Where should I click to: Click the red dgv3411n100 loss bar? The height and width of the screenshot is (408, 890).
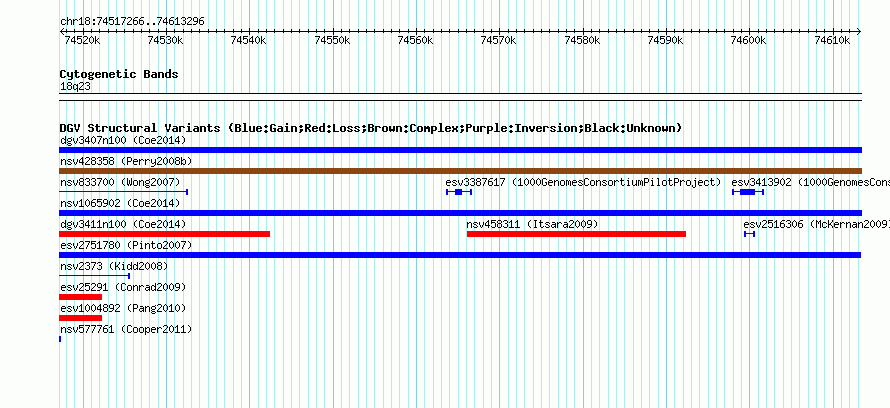[x=165, y=234]
